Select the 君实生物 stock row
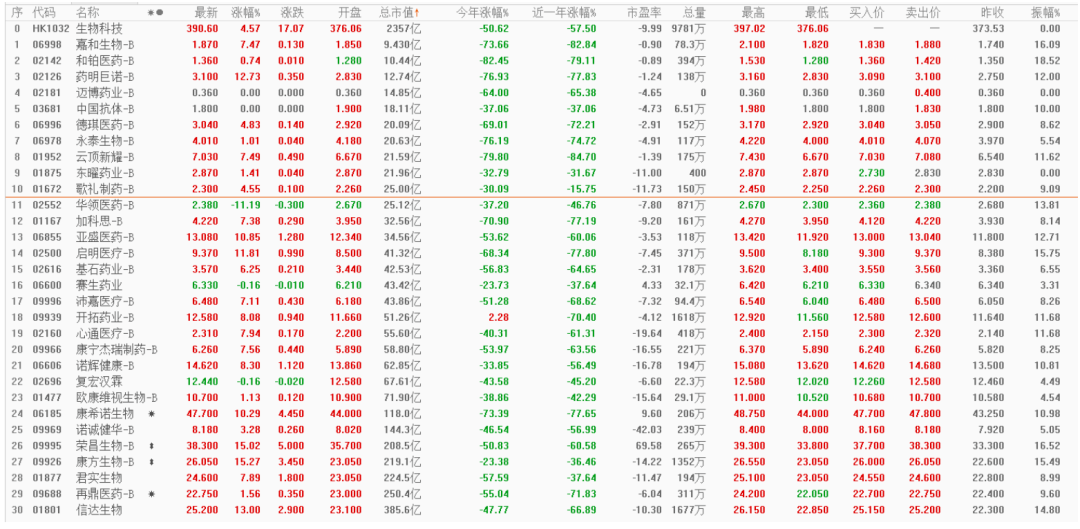This screenshot has height=529, width=1080. point(540,477)
